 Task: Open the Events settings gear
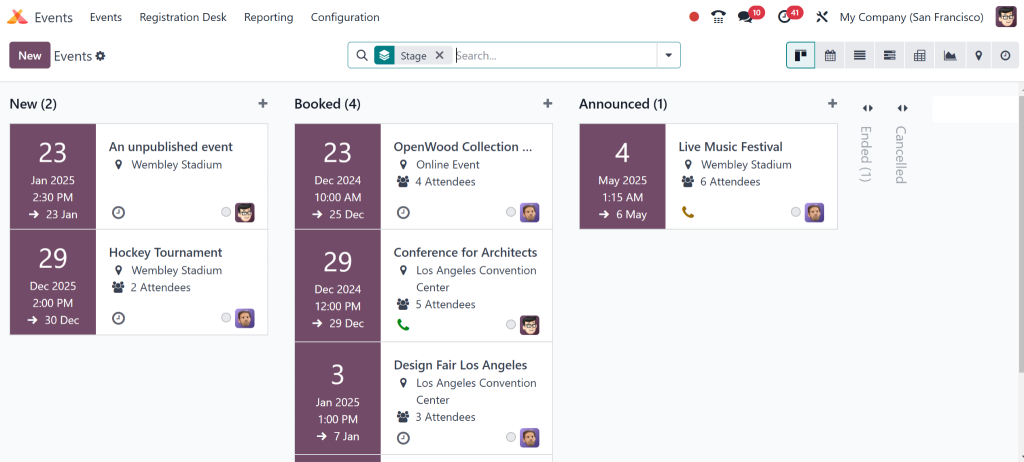[101, 56]
